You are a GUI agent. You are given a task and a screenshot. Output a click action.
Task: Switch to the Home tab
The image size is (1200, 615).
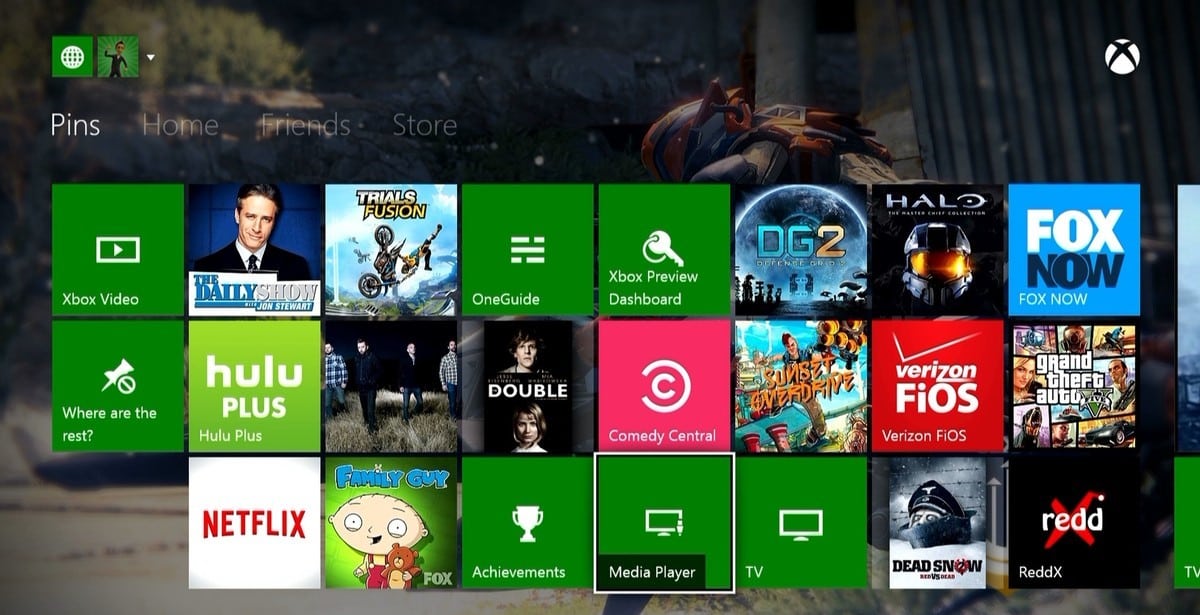click(180, 125)
